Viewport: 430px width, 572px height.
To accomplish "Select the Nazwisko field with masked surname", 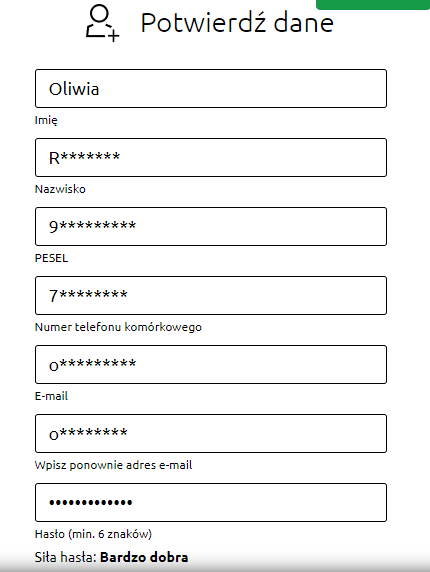I will [211, 158].
